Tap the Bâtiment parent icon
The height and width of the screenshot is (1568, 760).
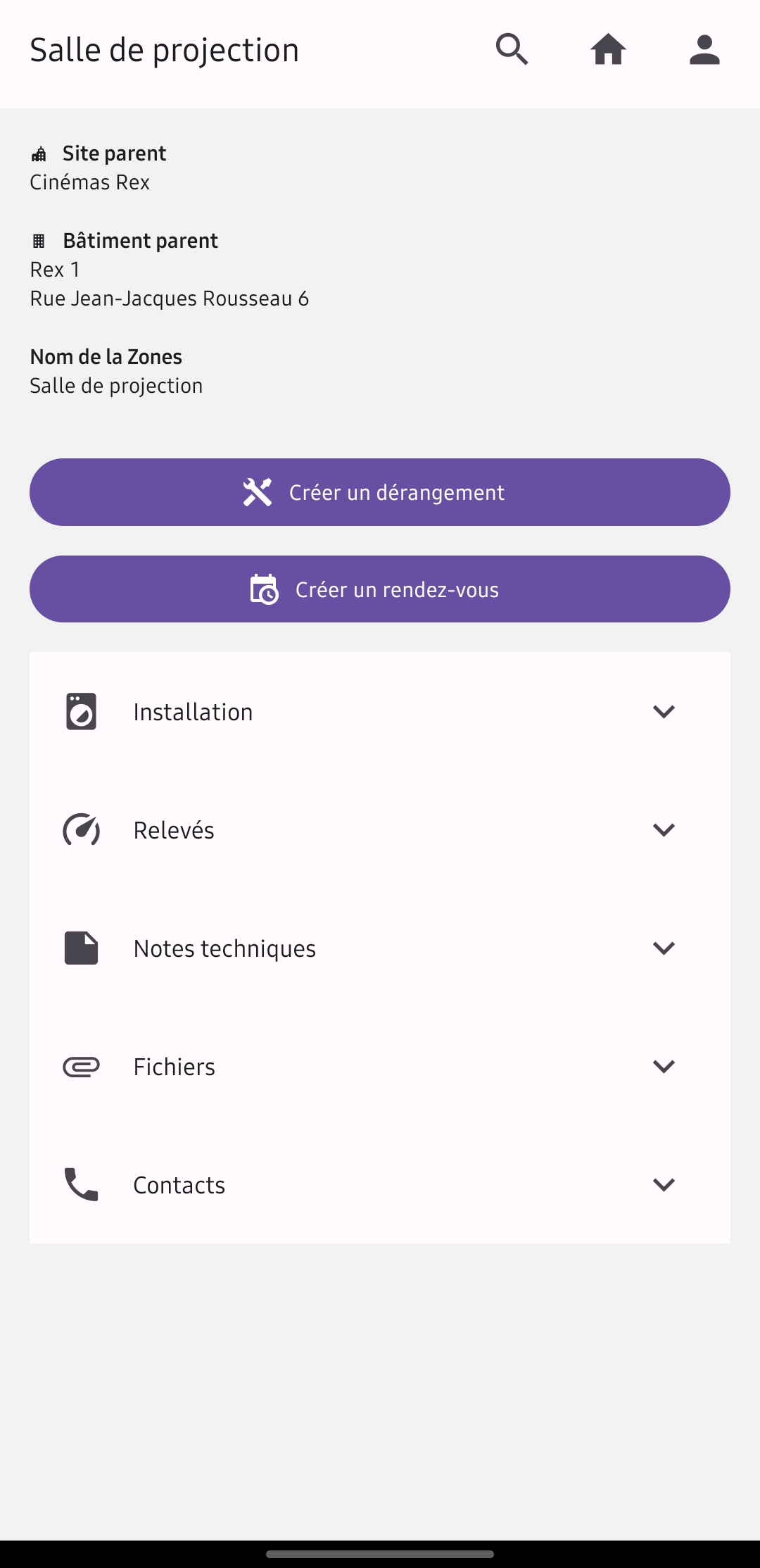(39, 240)
